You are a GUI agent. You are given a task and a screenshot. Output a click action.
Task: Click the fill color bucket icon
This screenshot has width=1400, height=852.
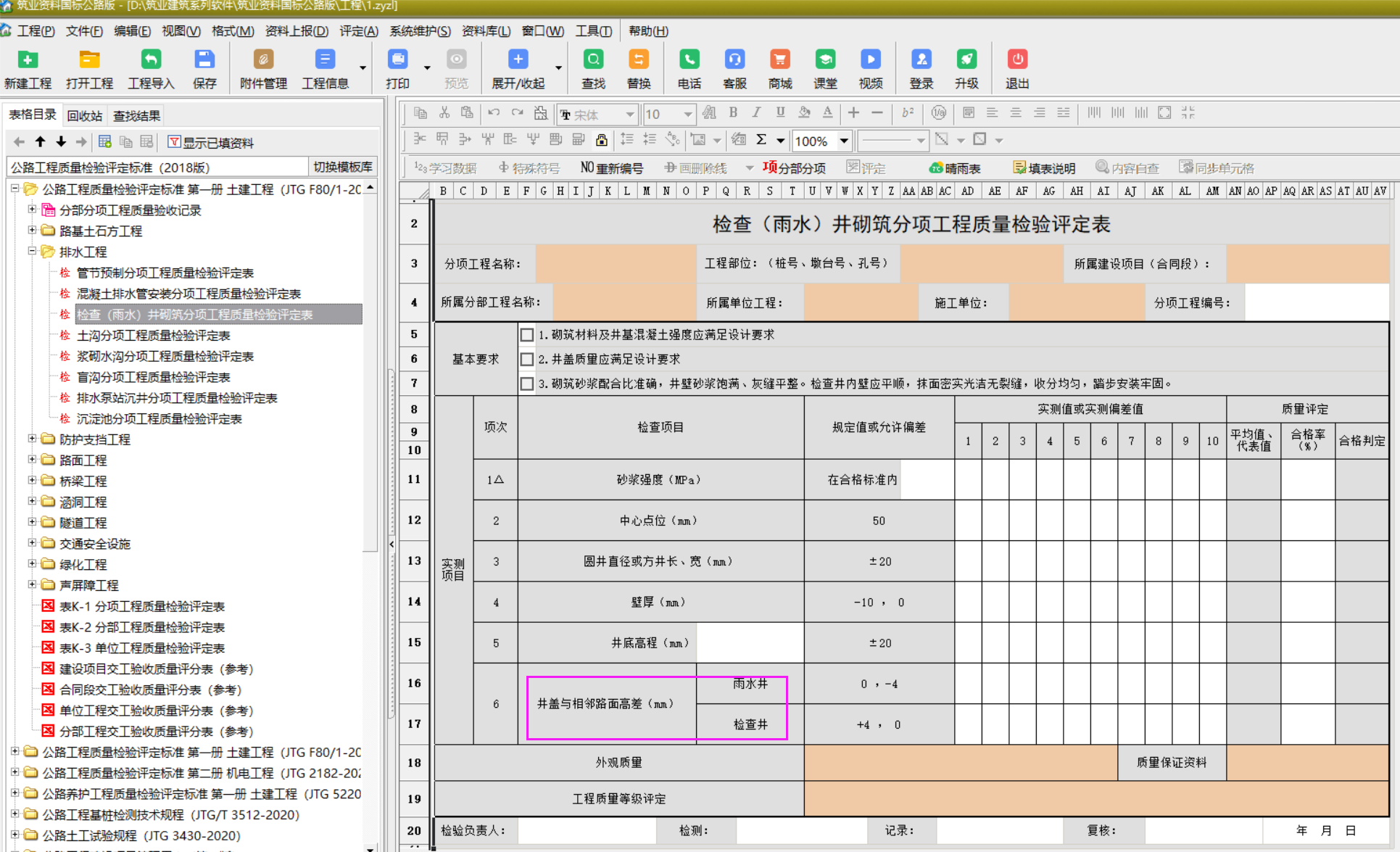(x=804, y=112)
